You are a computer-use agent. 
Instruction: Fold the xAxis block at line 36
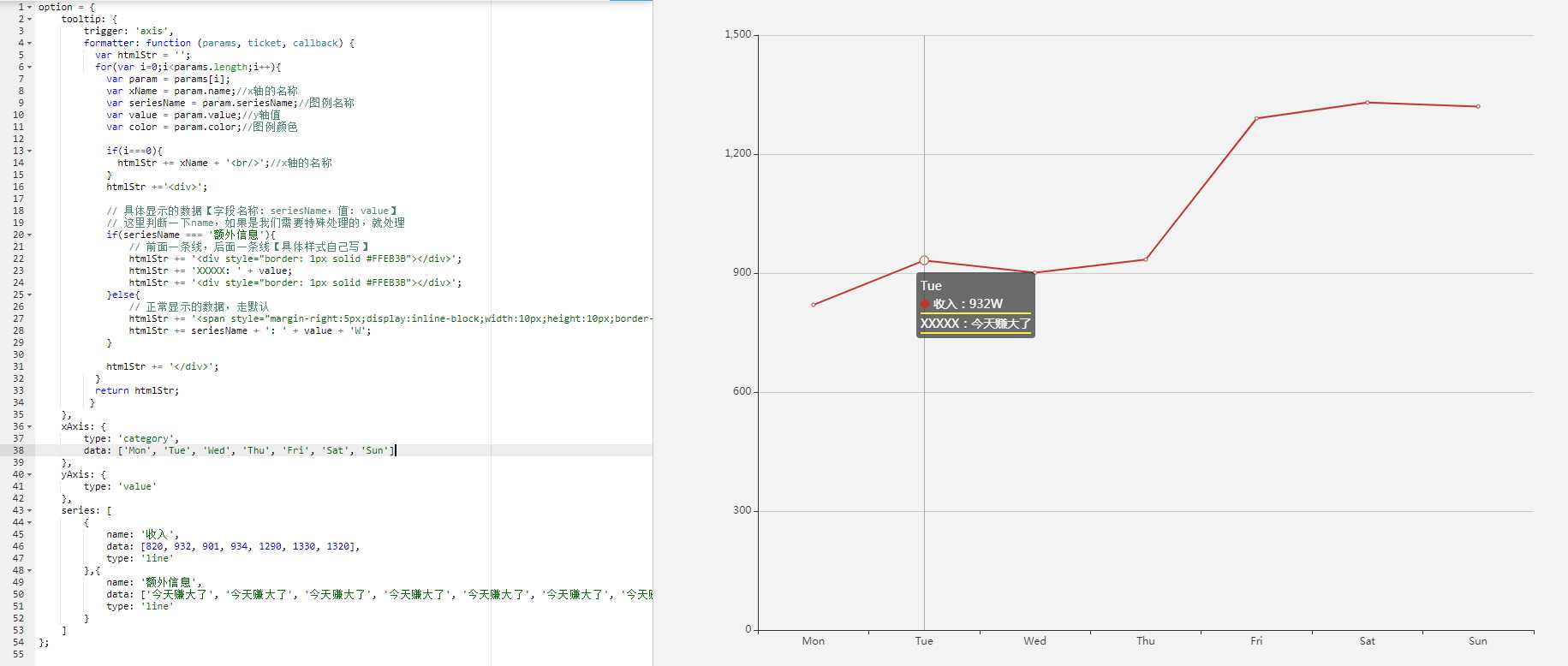[30, 426]
